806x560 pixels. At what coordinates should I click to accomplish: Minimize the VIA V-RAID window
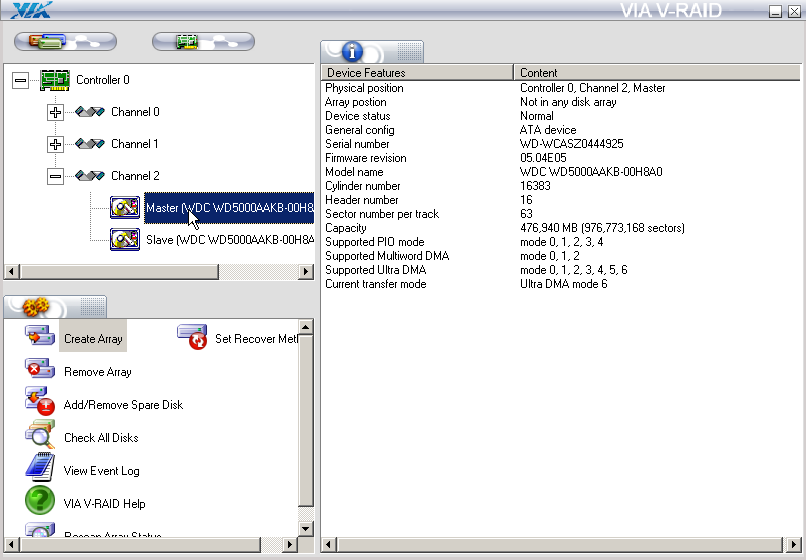(775, 11)
